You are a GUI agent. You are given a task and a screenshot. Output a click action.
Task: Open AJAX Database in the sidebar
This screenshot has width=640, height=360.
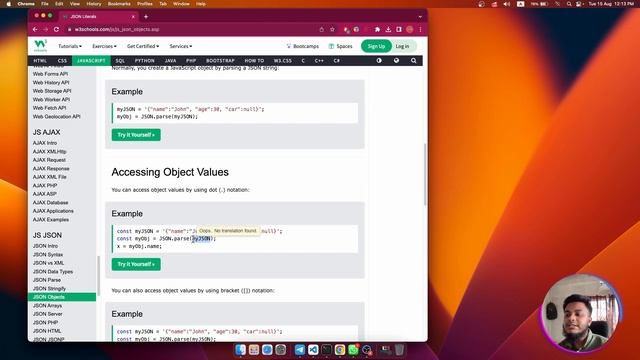point(50,202)
